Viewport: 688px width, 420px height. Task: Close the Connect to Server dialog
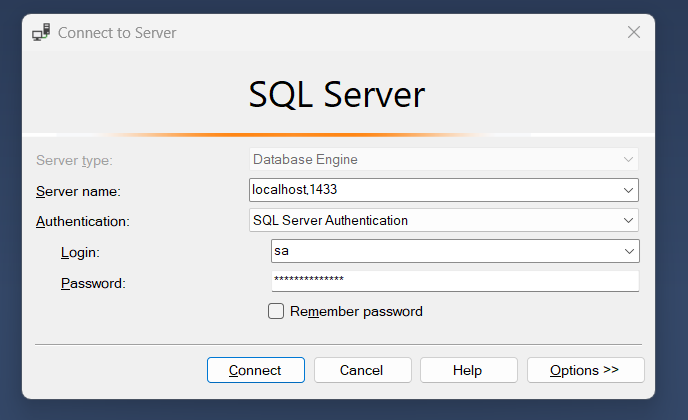point(634,32)
